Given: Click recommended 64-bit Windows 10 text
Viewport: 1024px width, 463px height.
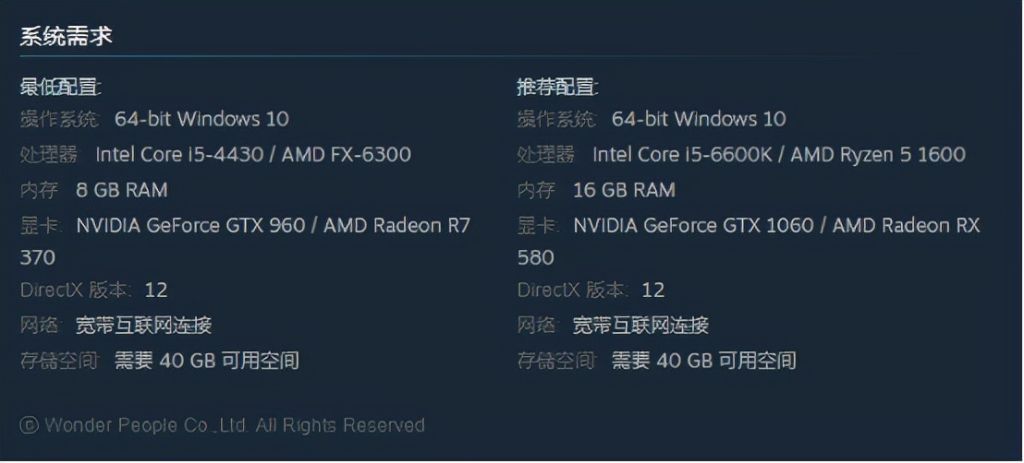Looking at the screenshot, I should [x=699, y=119].
